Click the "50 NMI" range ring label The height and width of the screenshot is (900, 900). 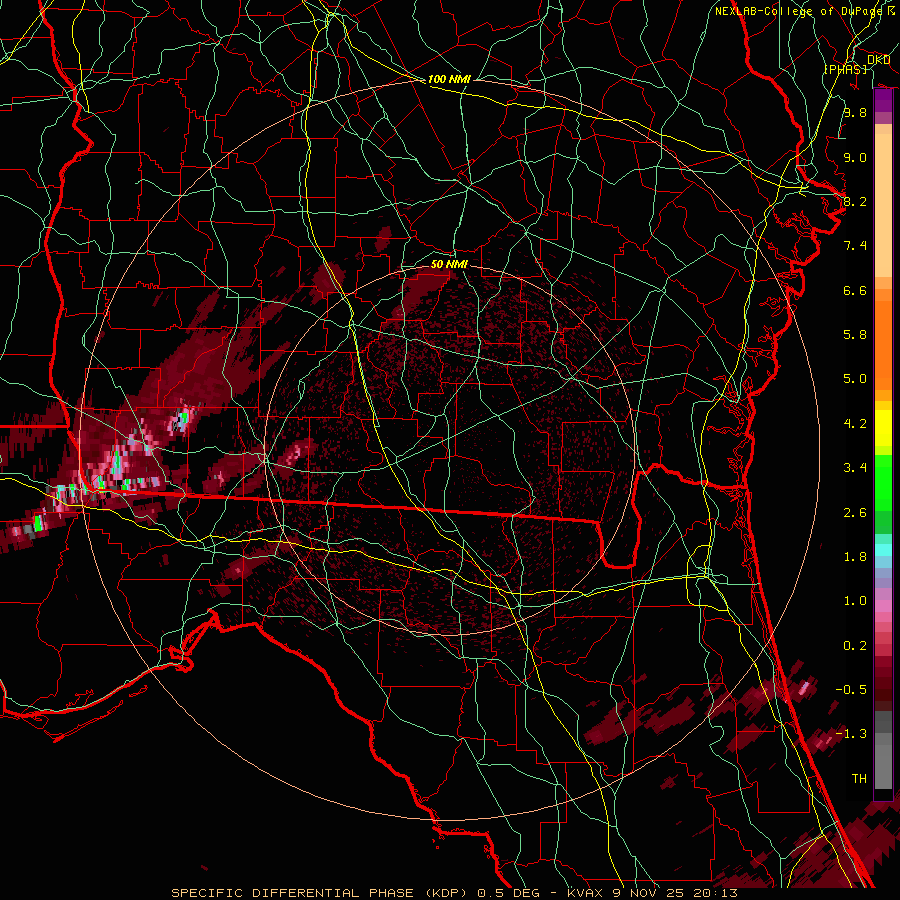[449, 264]
